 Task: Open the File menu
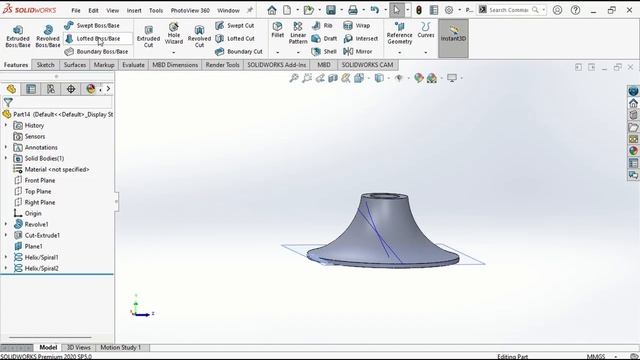[x=76, y=10]
